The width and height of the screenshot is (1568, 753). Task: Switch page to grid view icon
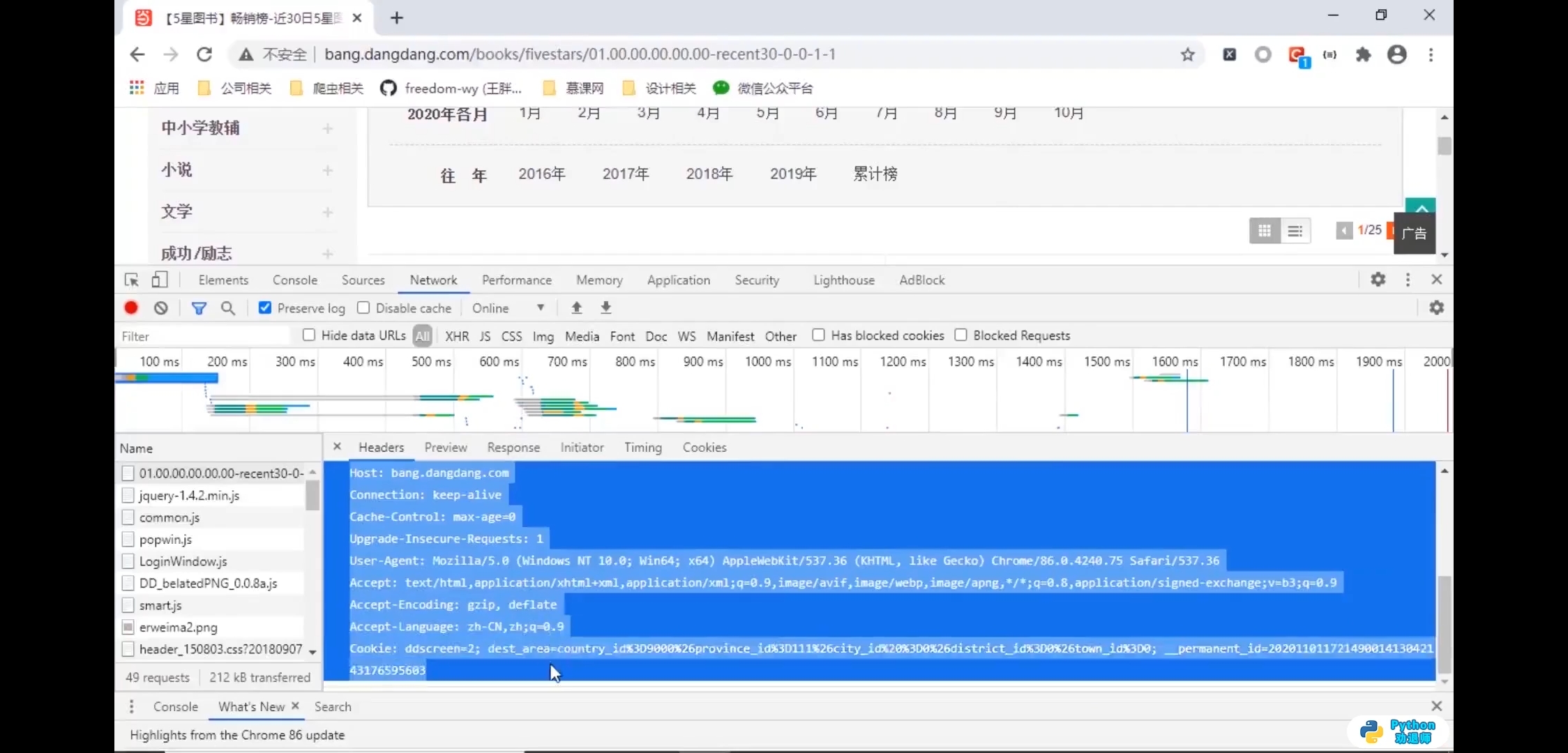click(1265, 231)
